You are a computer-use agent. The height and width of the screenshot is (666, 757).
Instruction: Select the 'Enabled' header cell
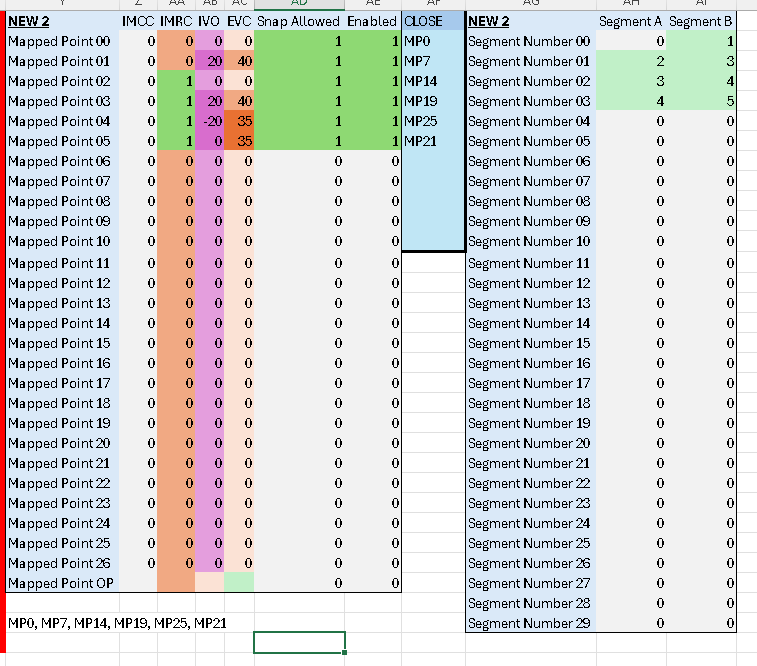373,21
